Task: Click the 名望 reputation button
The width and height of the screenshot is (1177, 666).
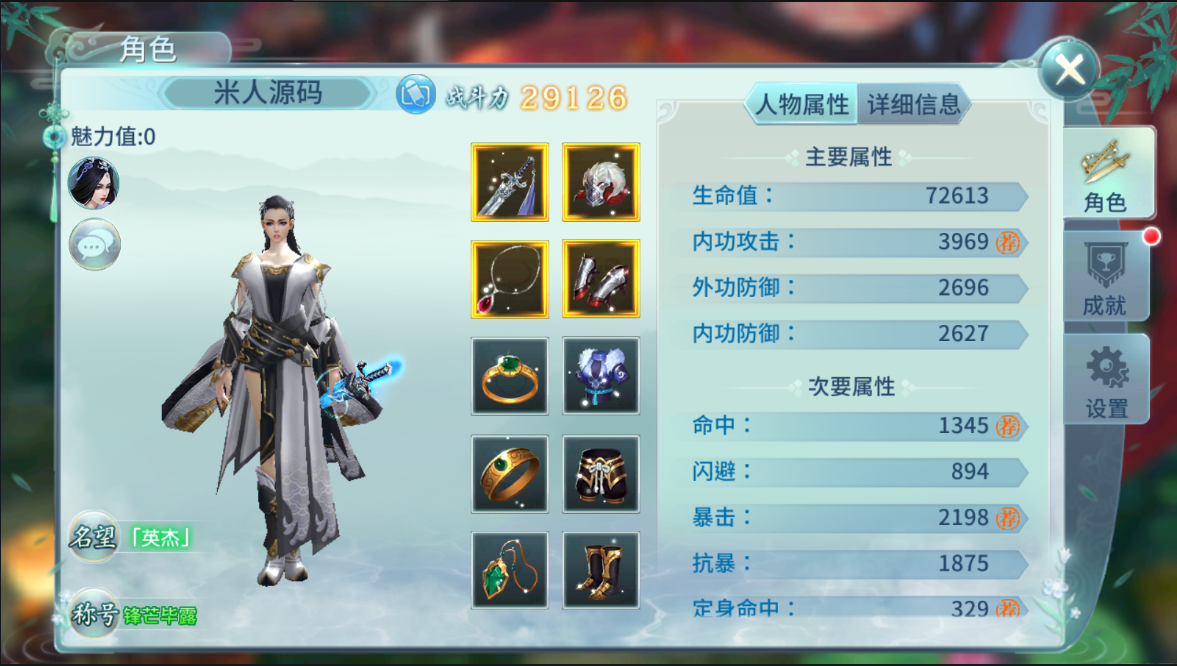Action: 93,537
